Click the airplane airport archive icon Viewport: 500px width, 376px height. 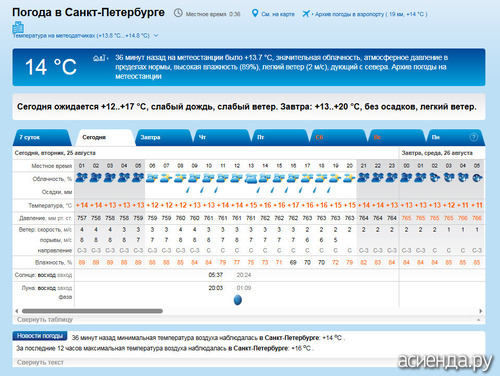coord(306,14)
